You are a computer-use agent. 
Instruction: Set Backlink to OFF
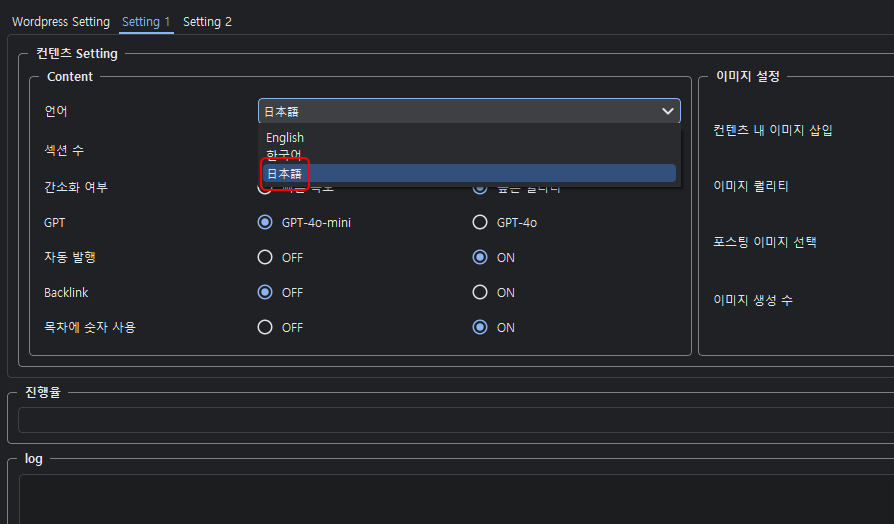click(x=265, y=293)
